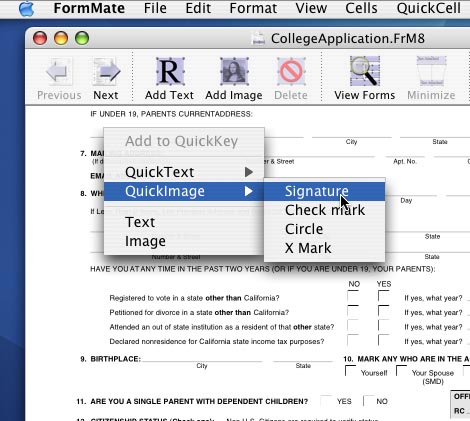Click the Minimize toolbar icon

coord(431,71)
